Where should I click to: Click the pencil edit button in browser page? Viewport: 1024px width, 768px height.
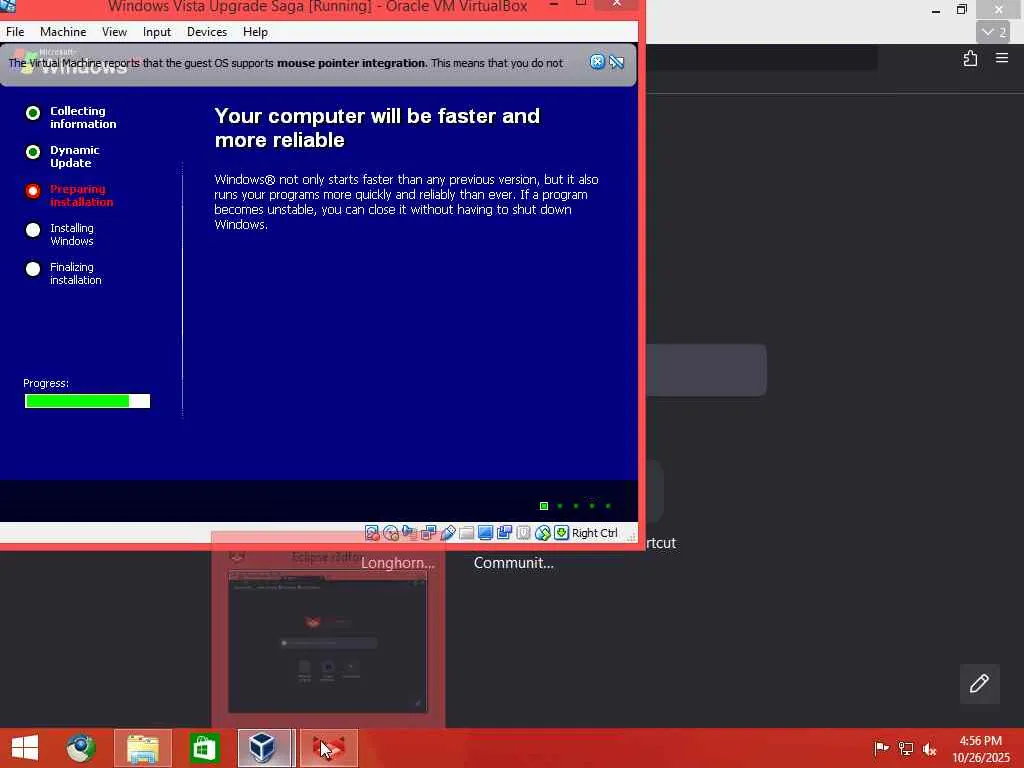[979, 684]
